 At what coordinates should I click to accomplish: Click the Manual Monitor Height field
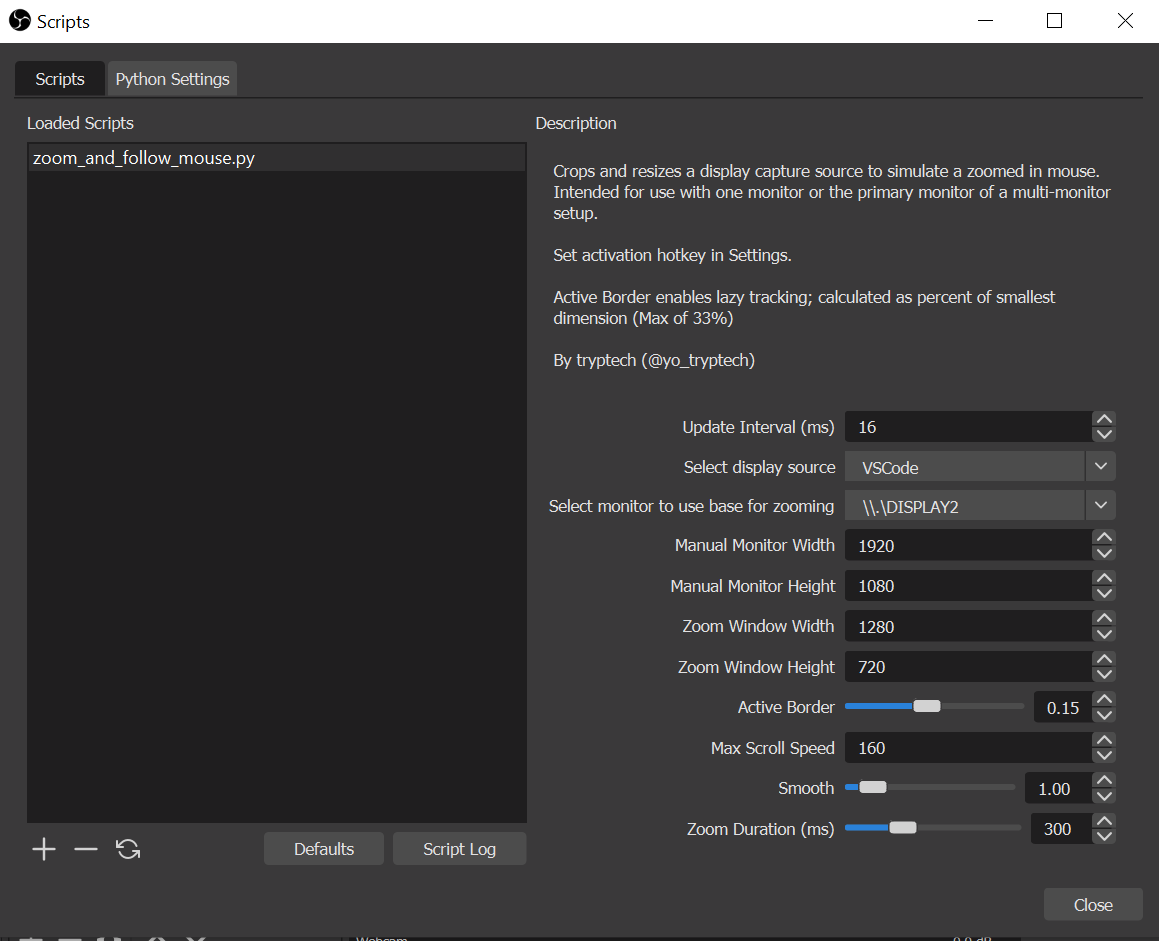pos(968,586)
